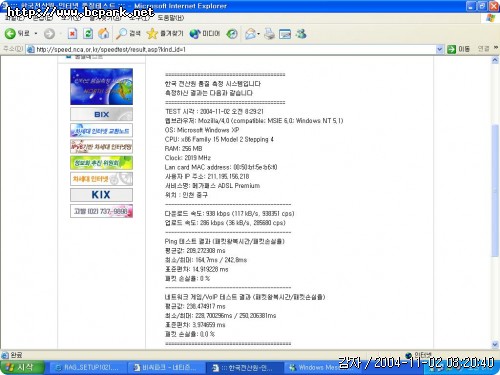Click the page icon in address bar
The height and width of the screenshot is (375, 500).
31,49
